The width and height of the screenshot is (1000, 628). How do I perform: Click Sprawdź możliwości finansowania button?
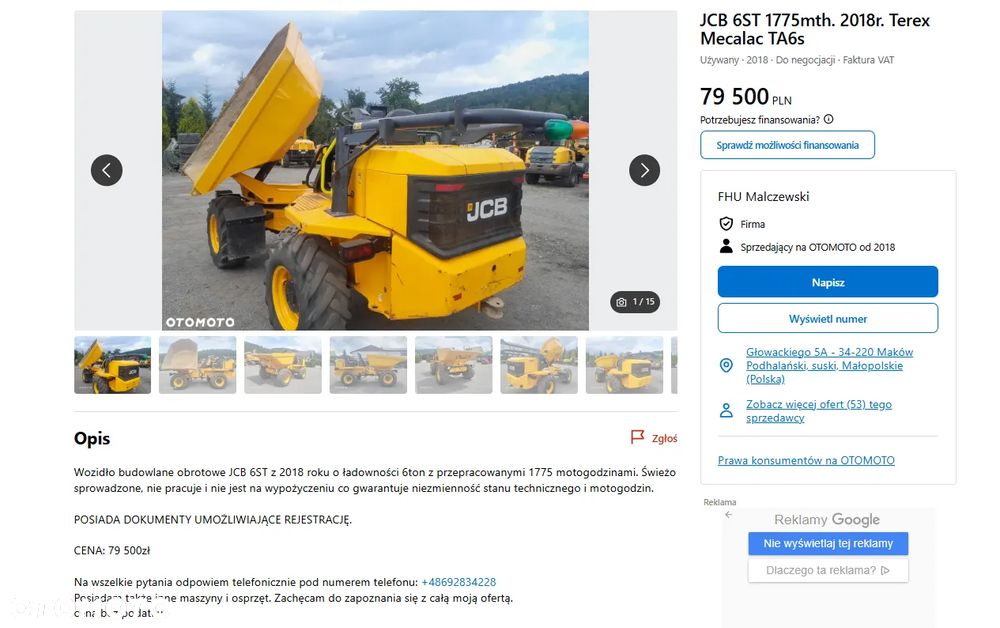pos(787,145)
